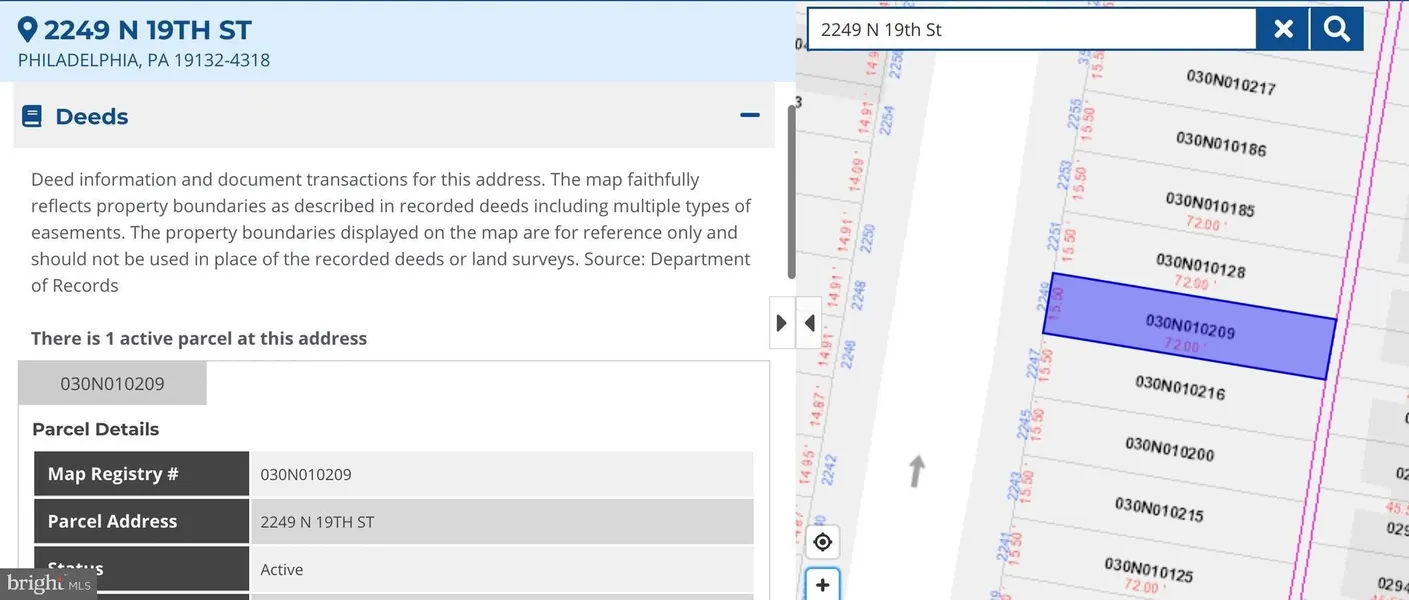Click the magnifying glass search button
Screen dimensions: 1409x600
tap(1337, 29)
